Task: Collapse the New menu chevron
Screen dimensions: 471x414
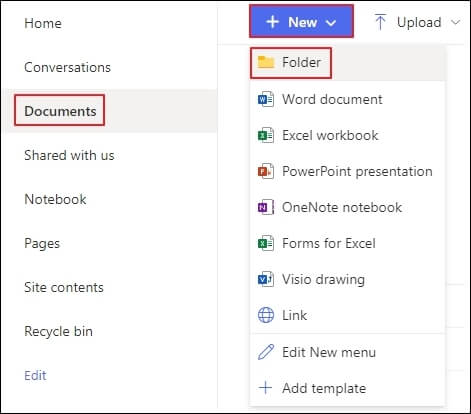Action: 331,23
